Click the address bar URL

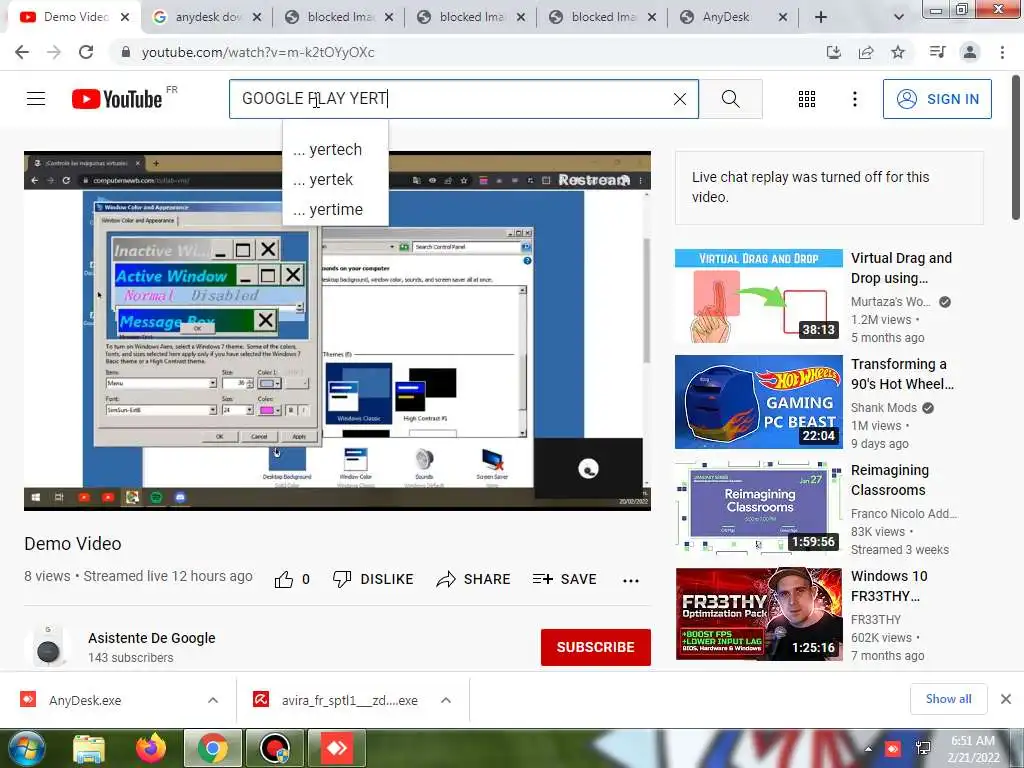coord(258,52)
